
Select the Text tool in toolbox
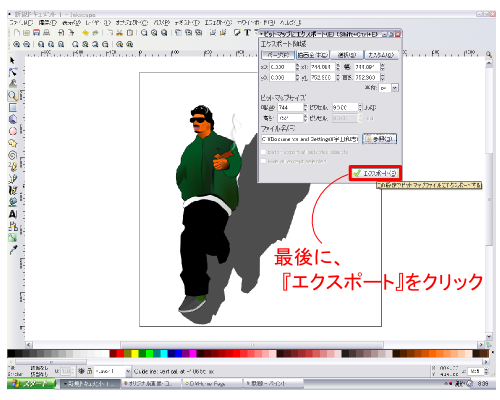[x=13, y=214]
